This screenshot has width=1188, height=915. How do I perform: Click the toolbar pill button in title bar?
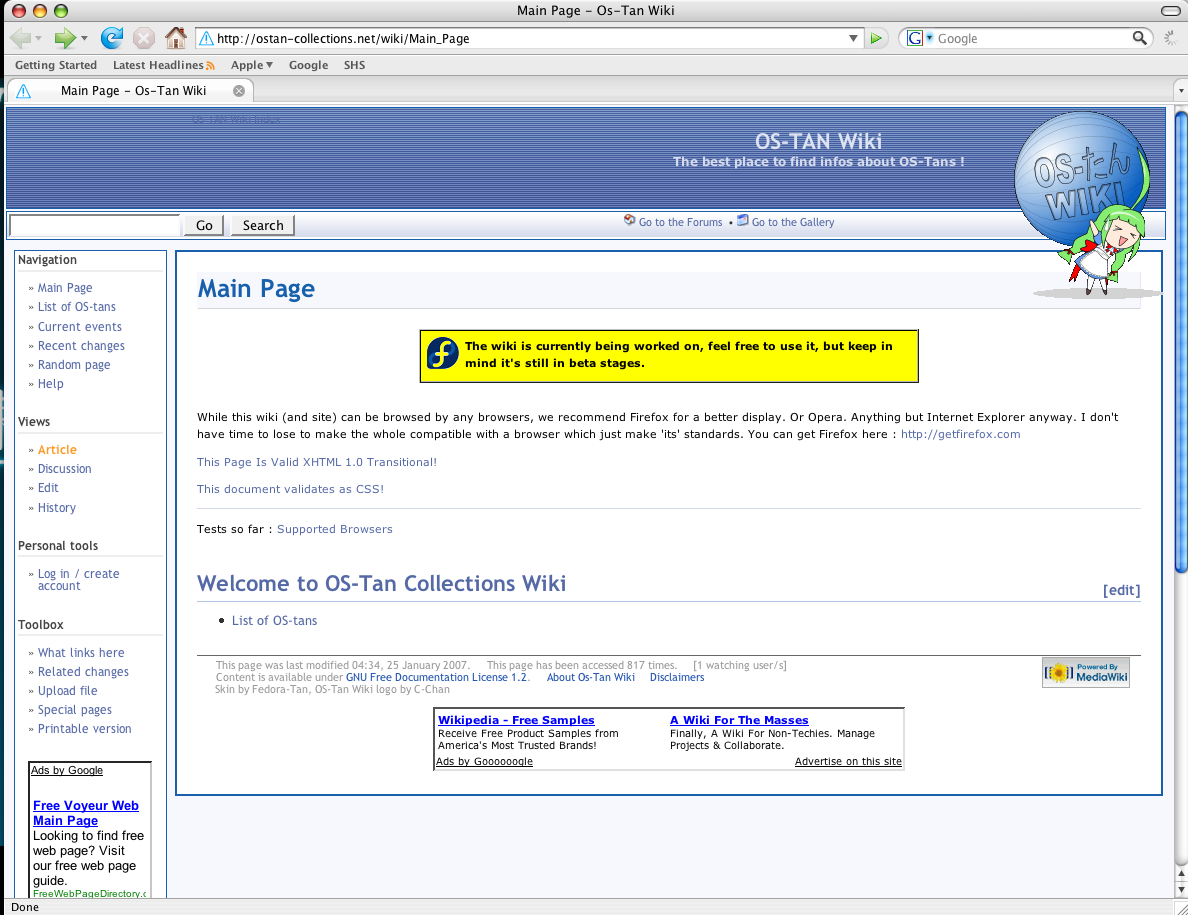click(x=1171, y=11)
